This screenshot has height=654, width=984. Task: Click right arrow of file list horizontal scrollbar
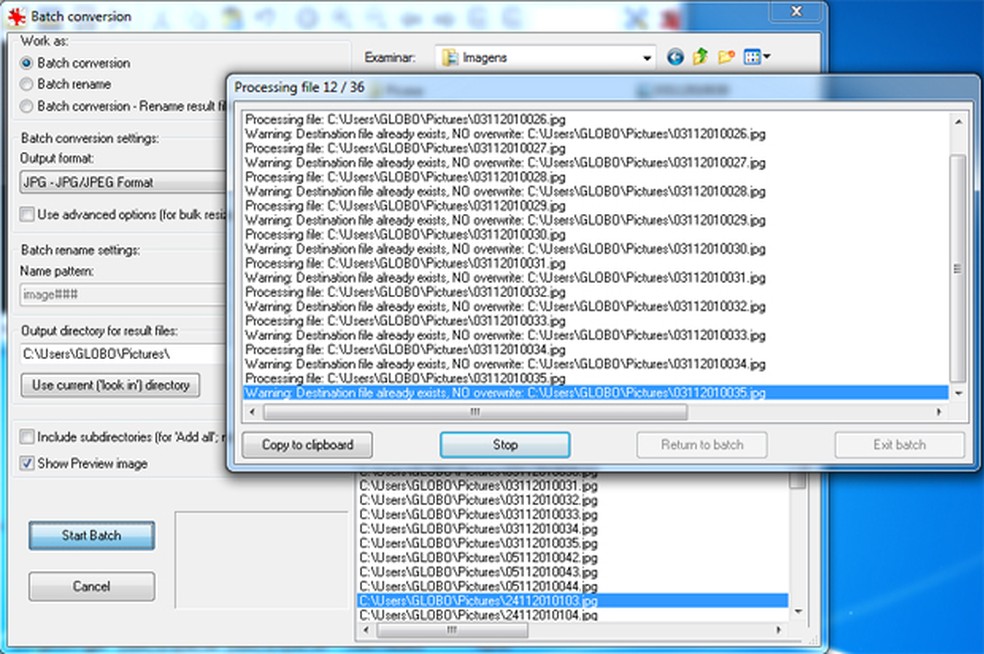[778, 630]
